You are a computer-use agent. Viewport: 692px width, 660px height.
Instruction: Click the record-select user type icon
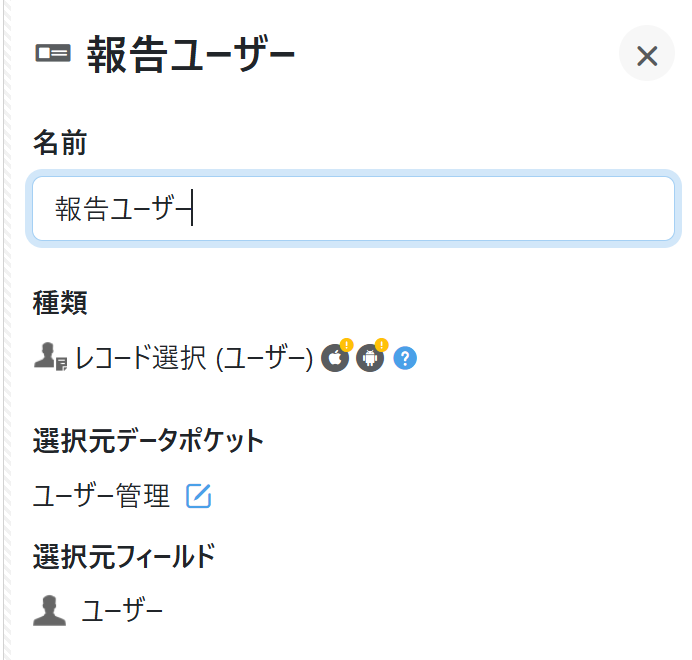point(50,357)
